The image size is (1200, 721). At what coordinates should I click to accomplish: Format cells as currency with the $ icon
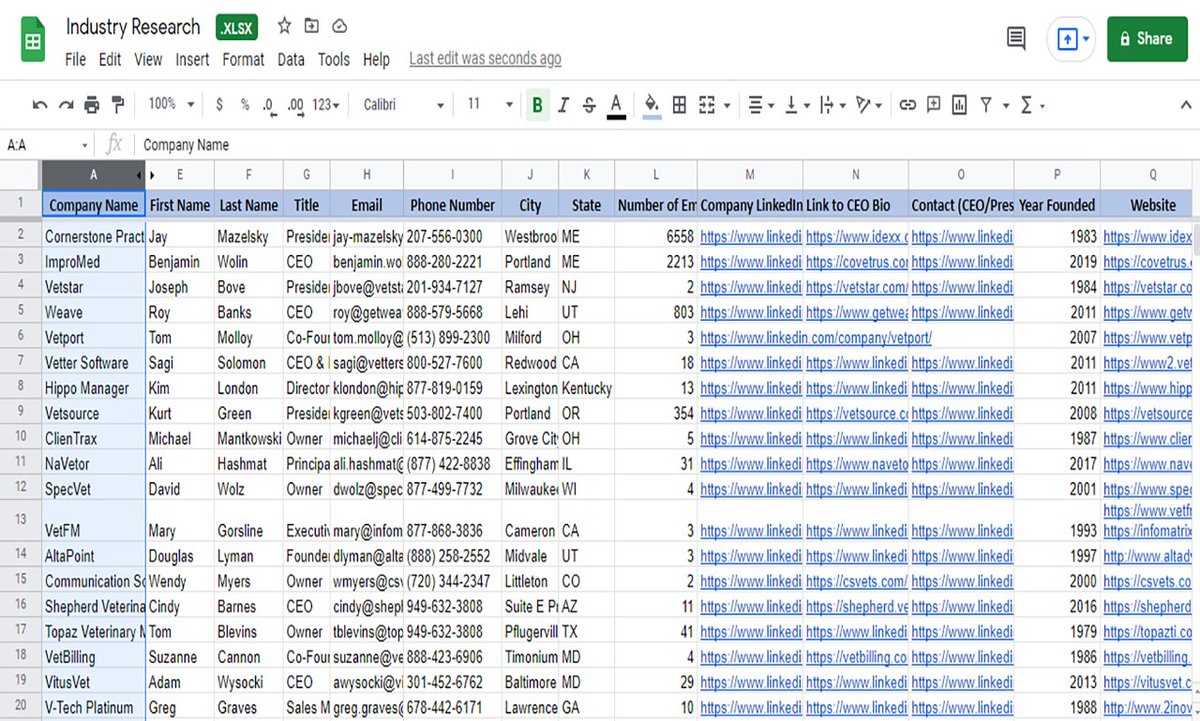click(x=220, y=104)
